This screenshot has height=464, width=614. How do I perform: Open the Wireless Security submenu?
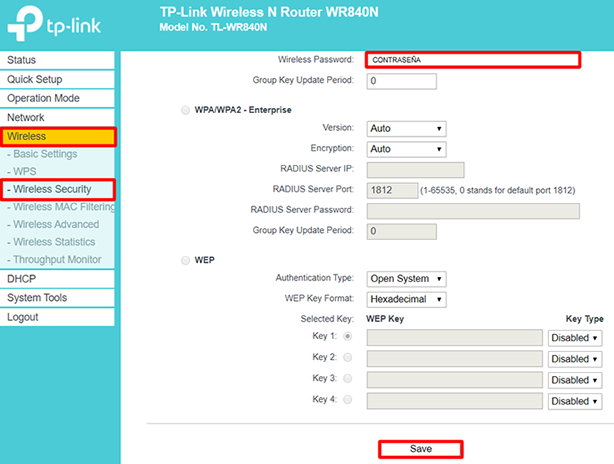click(x=58, y=190)
